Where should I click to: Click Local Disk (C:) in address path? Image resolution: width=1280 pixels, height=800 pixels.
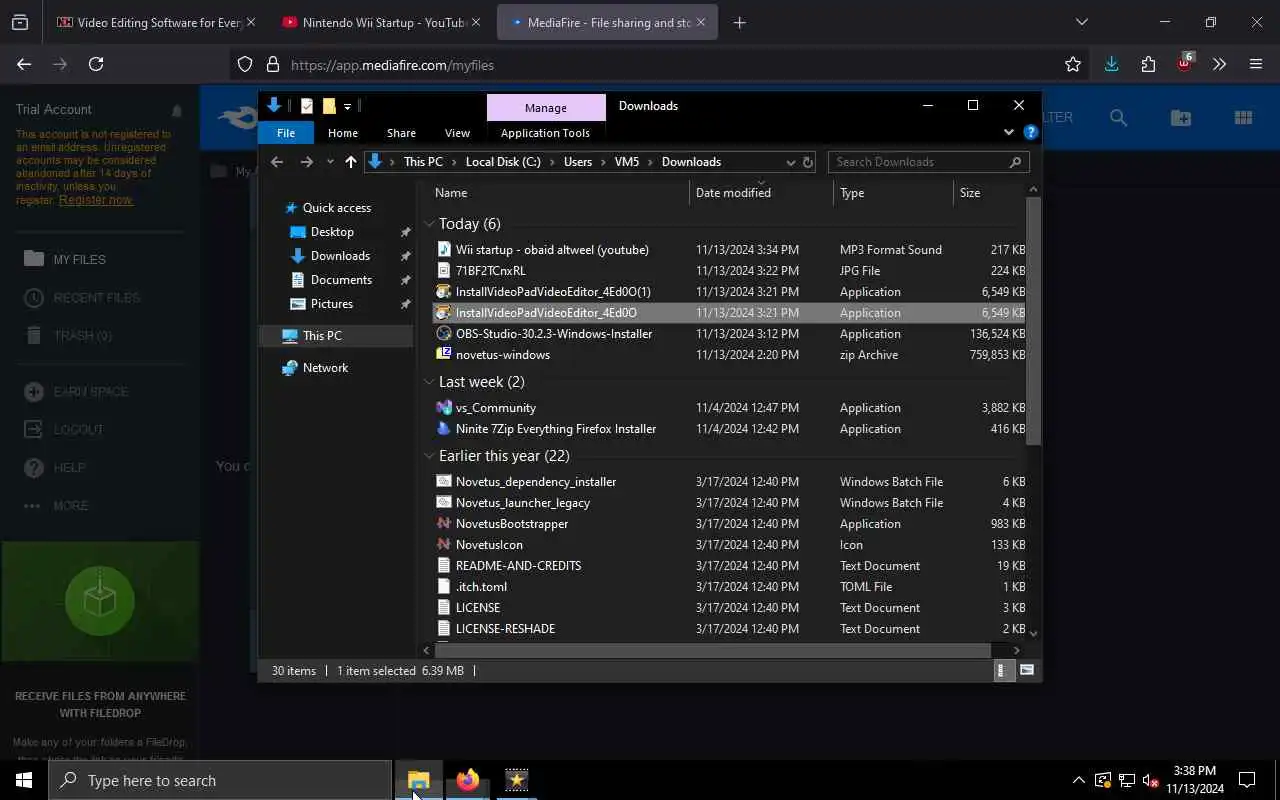503,162
